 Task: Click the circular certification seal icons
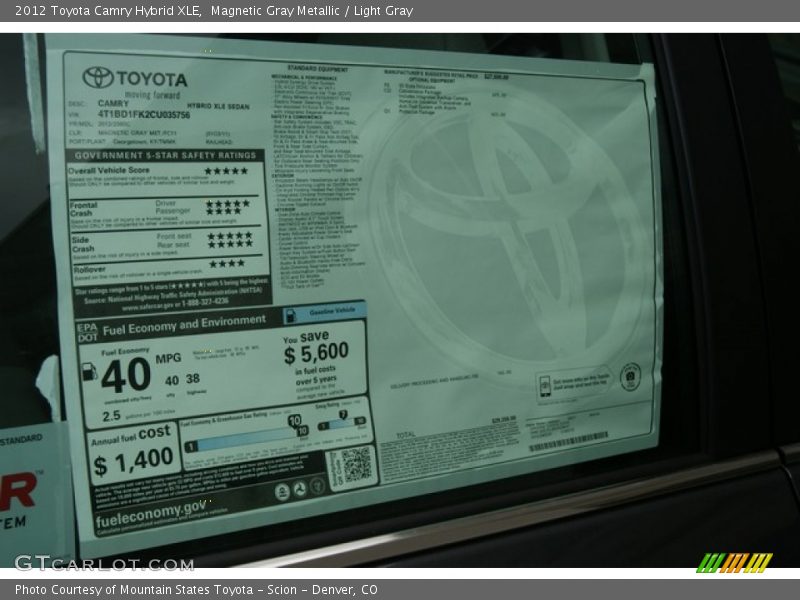631,376
